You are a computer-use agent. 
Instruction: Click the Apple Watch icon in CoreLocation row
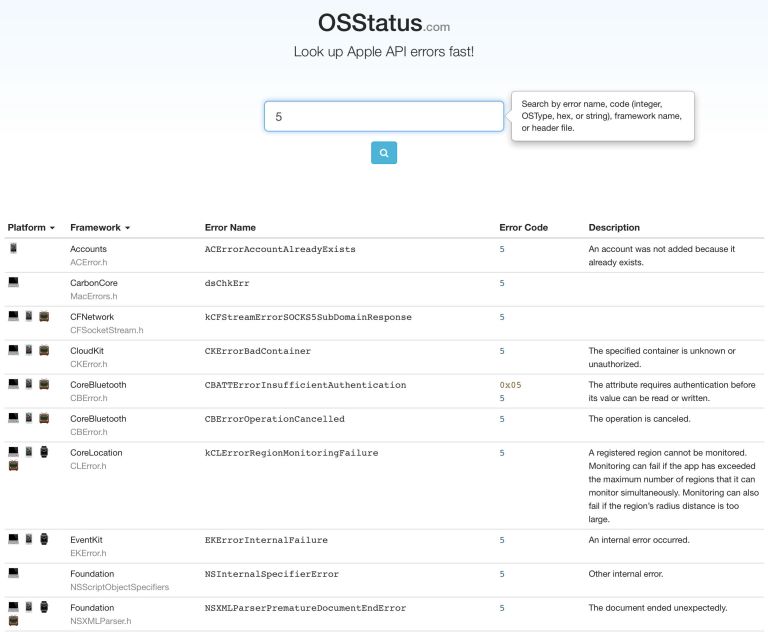44,452
